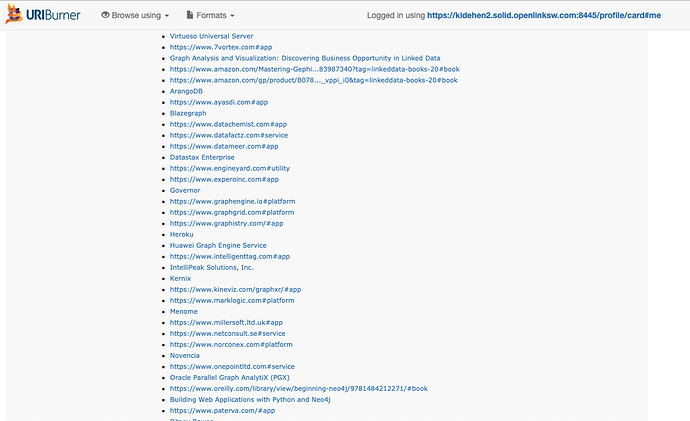Click the URIBurner logo icon
Image resolution: width=690 pixels, height=421 pixels.
coord(14,14)
